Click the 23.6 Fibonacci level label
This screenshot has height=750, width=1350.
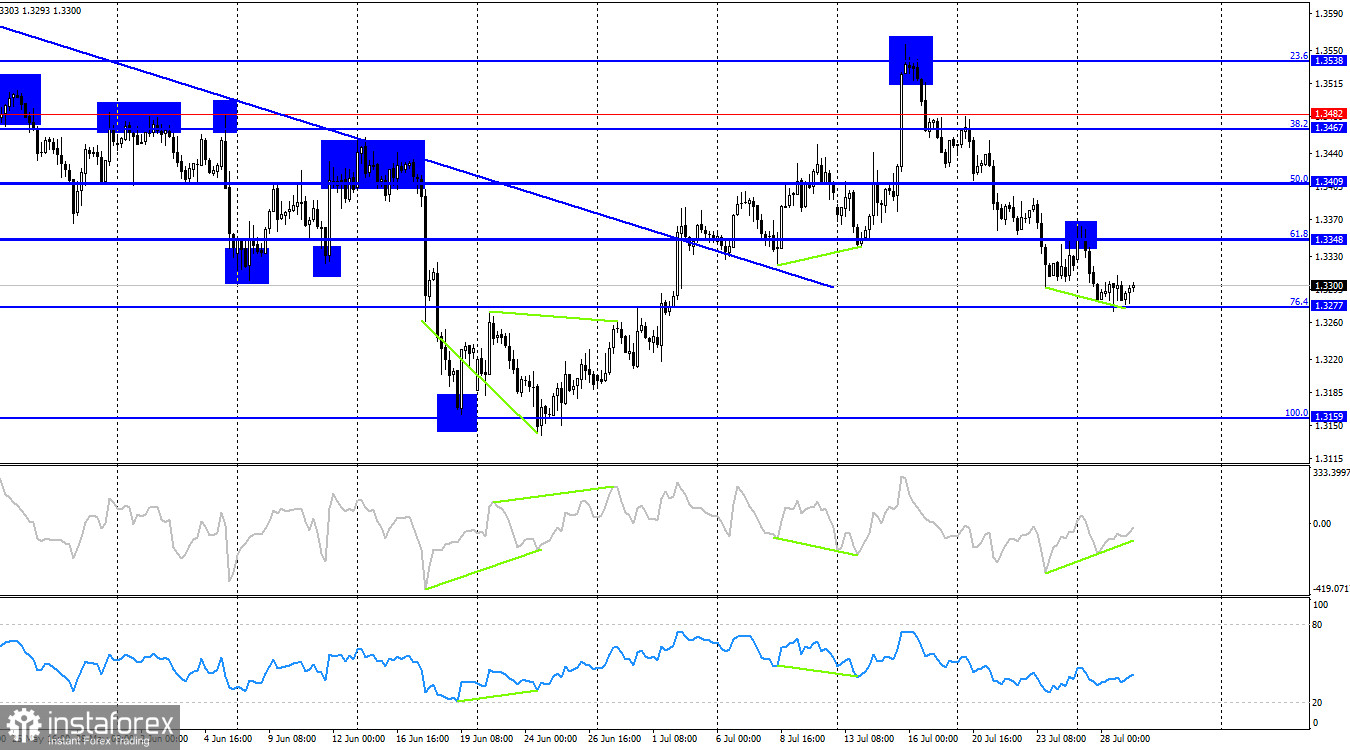(1299, 56)
